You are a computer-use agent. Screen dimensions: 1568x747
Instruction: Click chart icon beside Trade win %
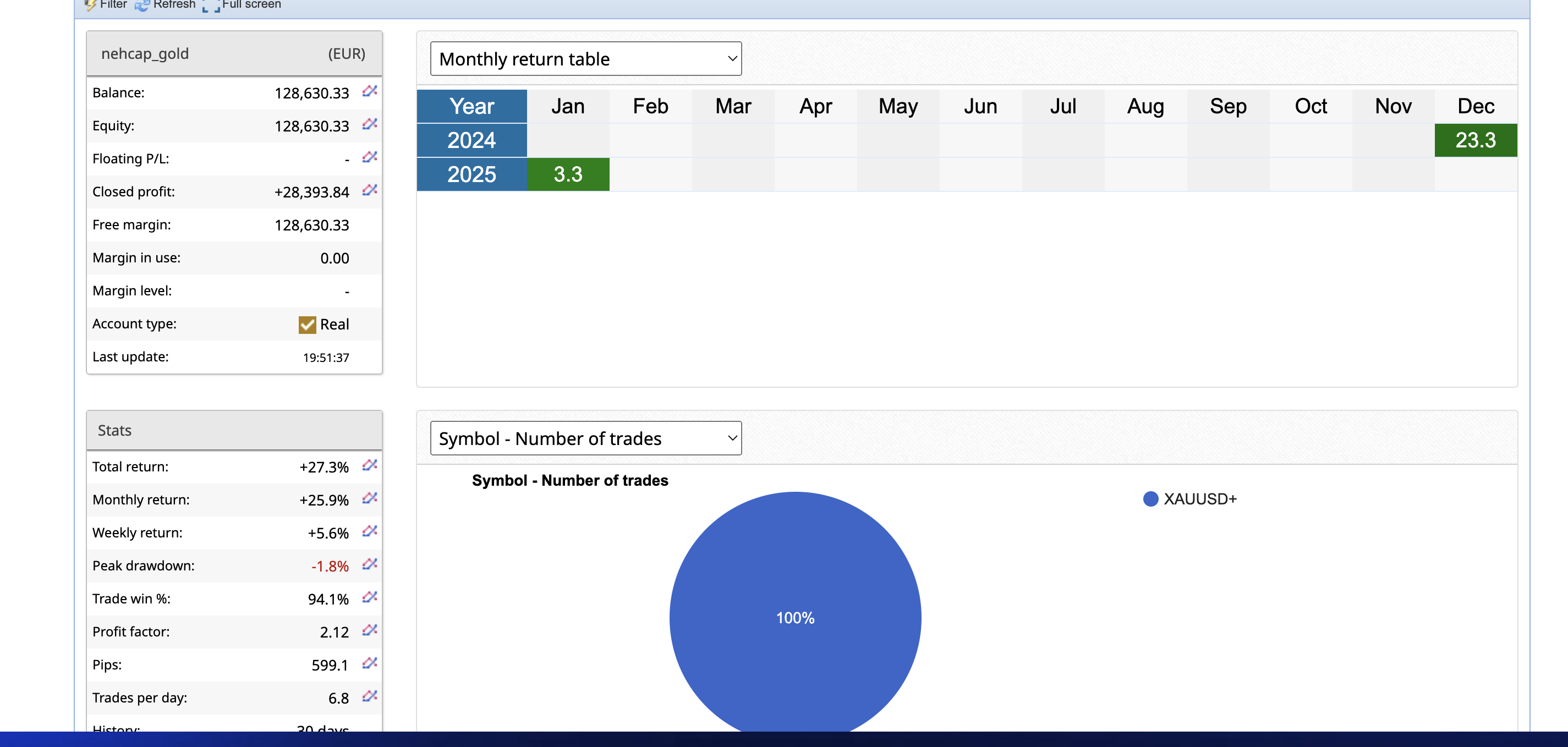pyautogui.click(x=370, y=597)
